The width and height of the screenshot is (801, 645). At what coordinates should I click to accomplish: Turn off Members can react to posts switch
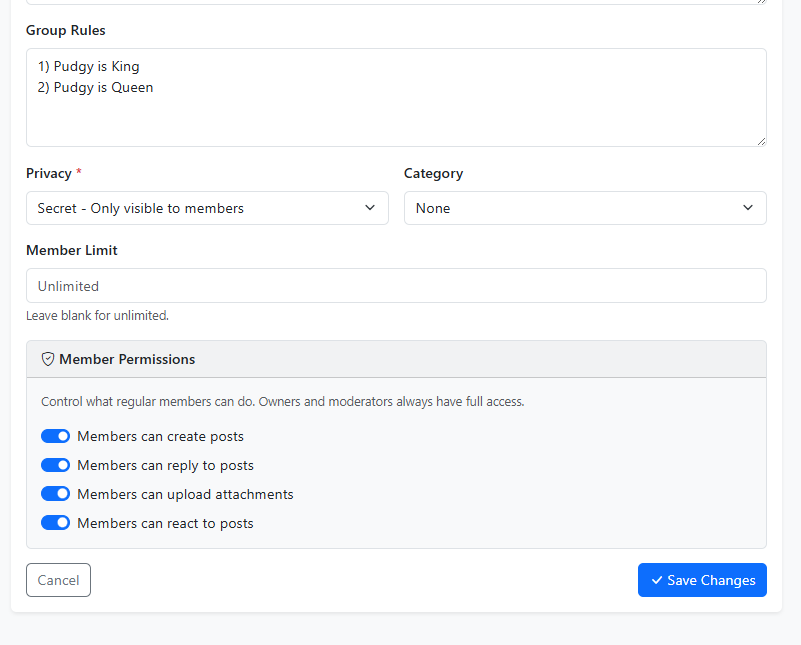56,523
